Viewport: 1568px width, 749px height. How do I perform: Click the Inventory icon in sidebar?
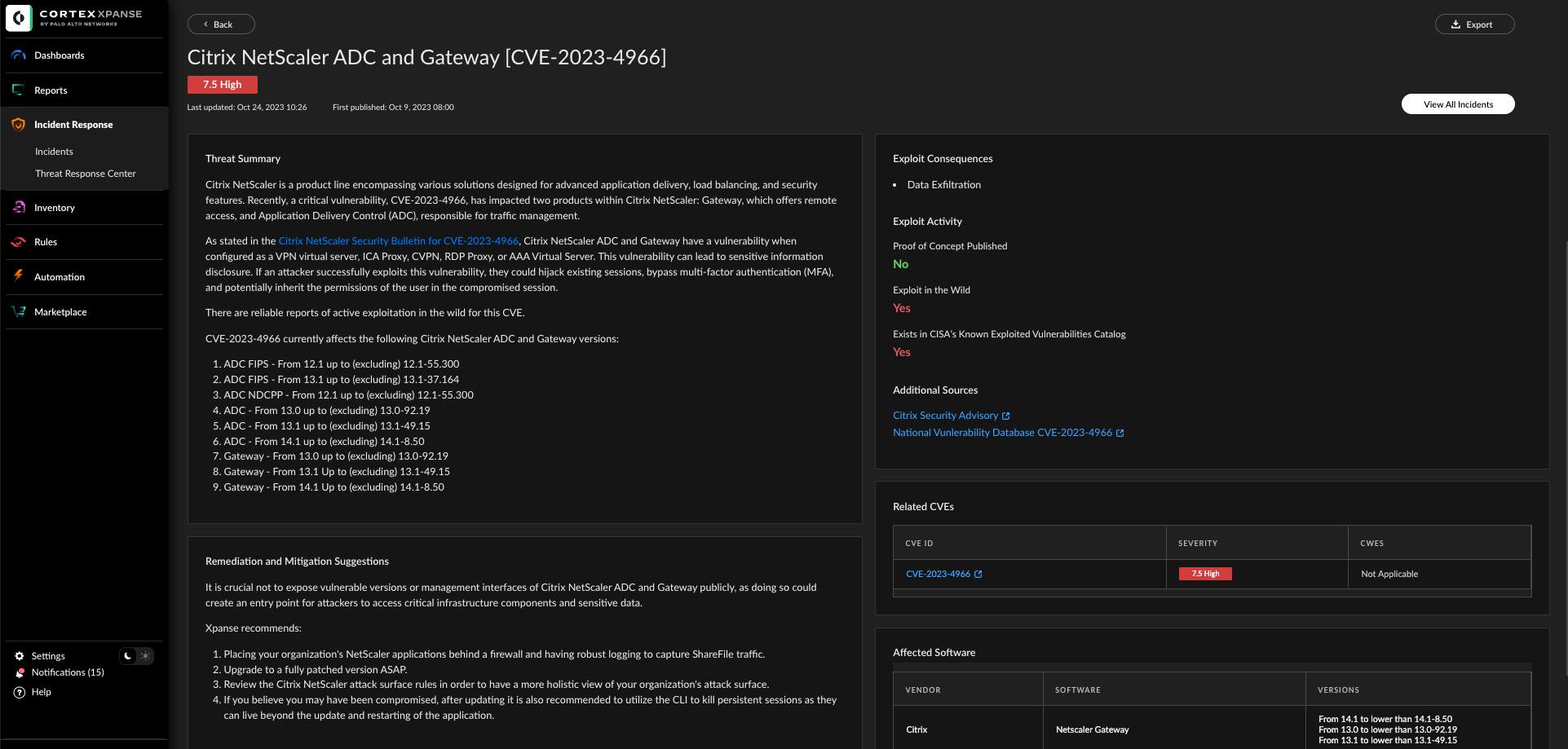pos(19,208)
